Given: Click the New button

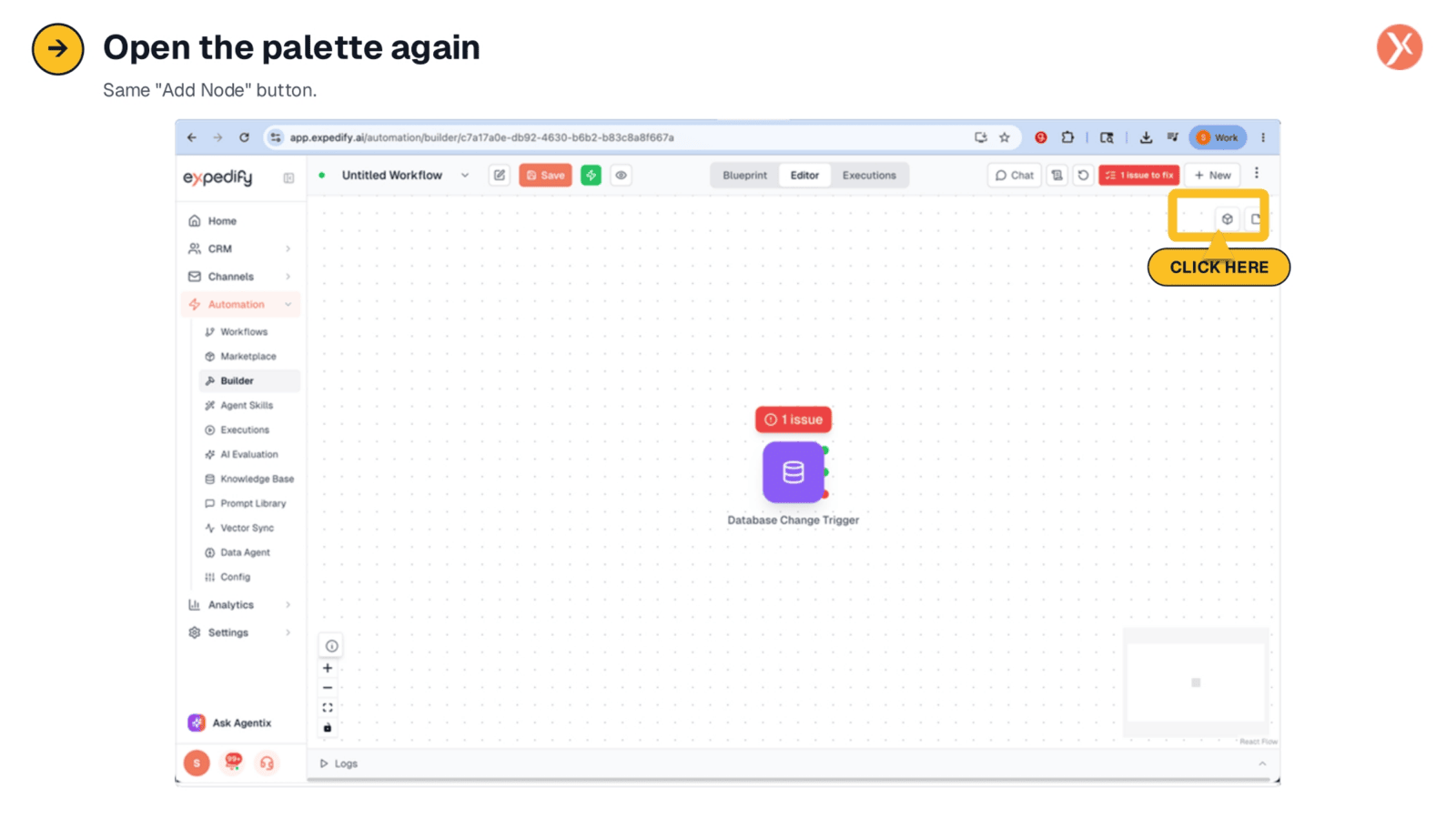Looking at the screenshot, I should point(1212,175).
